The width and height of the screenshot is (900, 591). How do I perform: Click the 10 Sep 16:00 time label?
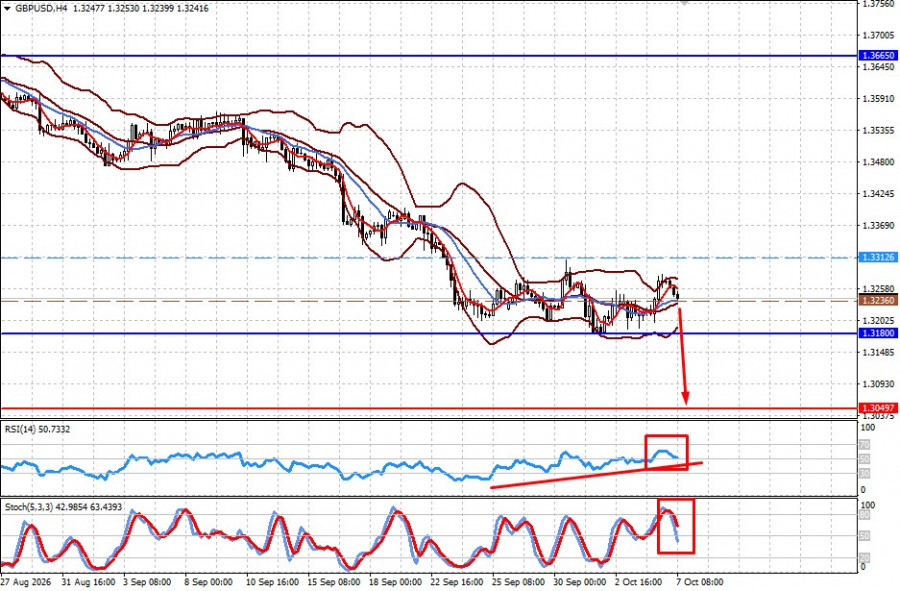point(272,582)
